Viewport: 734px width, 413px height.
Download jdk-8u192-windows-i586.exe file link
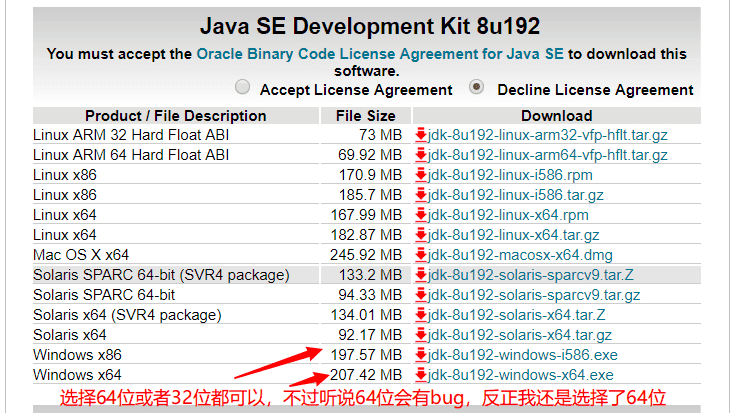[x=523, y=355]
